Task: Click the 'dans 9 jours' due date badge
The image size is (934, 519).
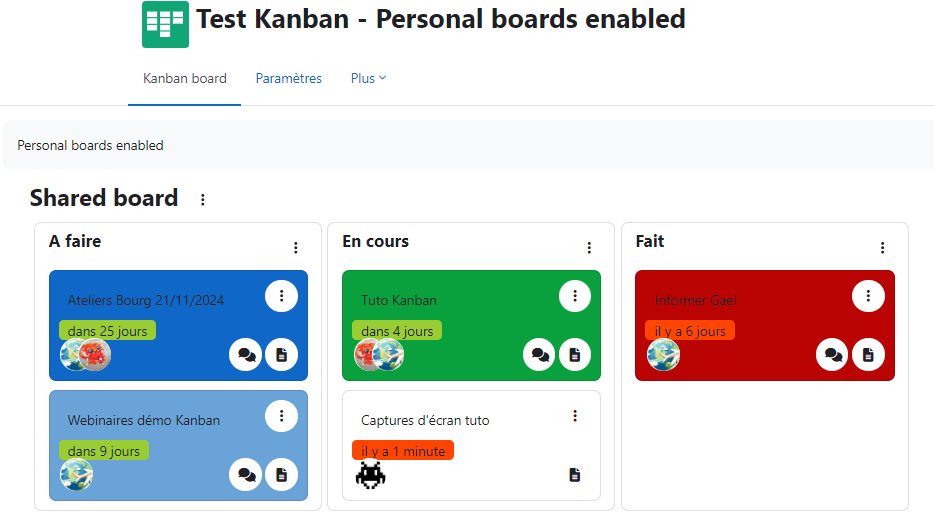Action: pos(104,451)
